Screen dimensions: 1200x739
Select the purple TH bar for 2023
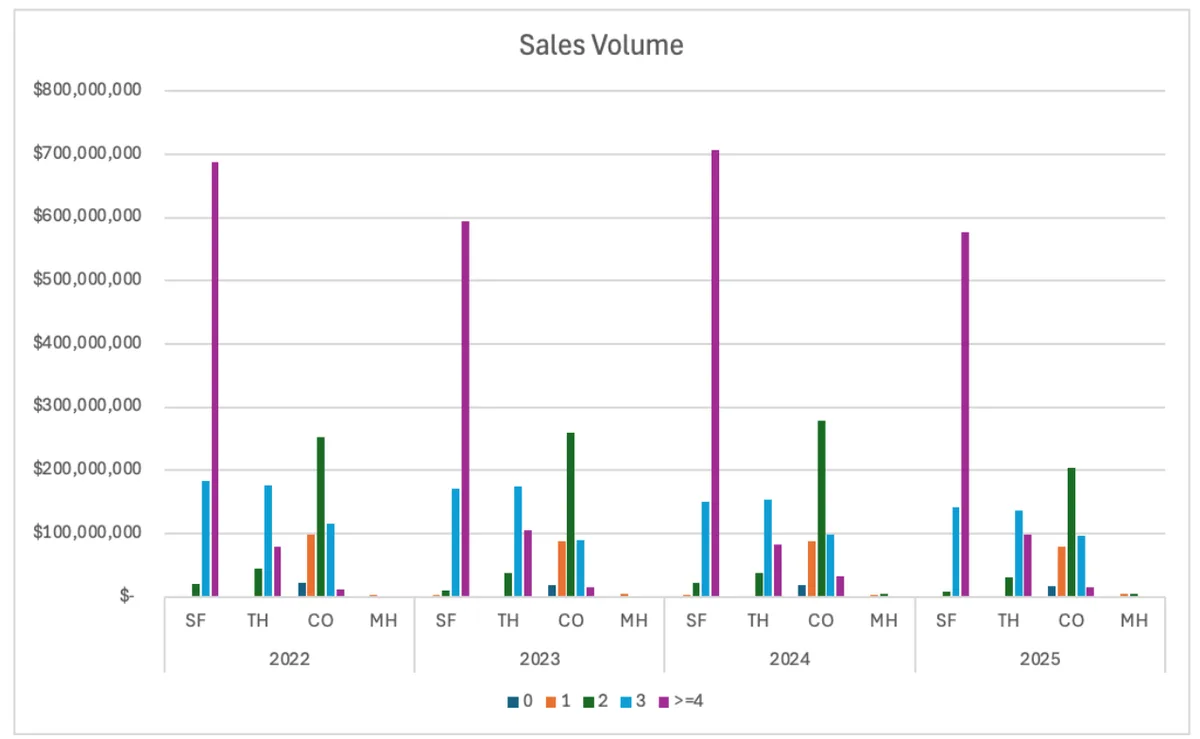[528, 563]
